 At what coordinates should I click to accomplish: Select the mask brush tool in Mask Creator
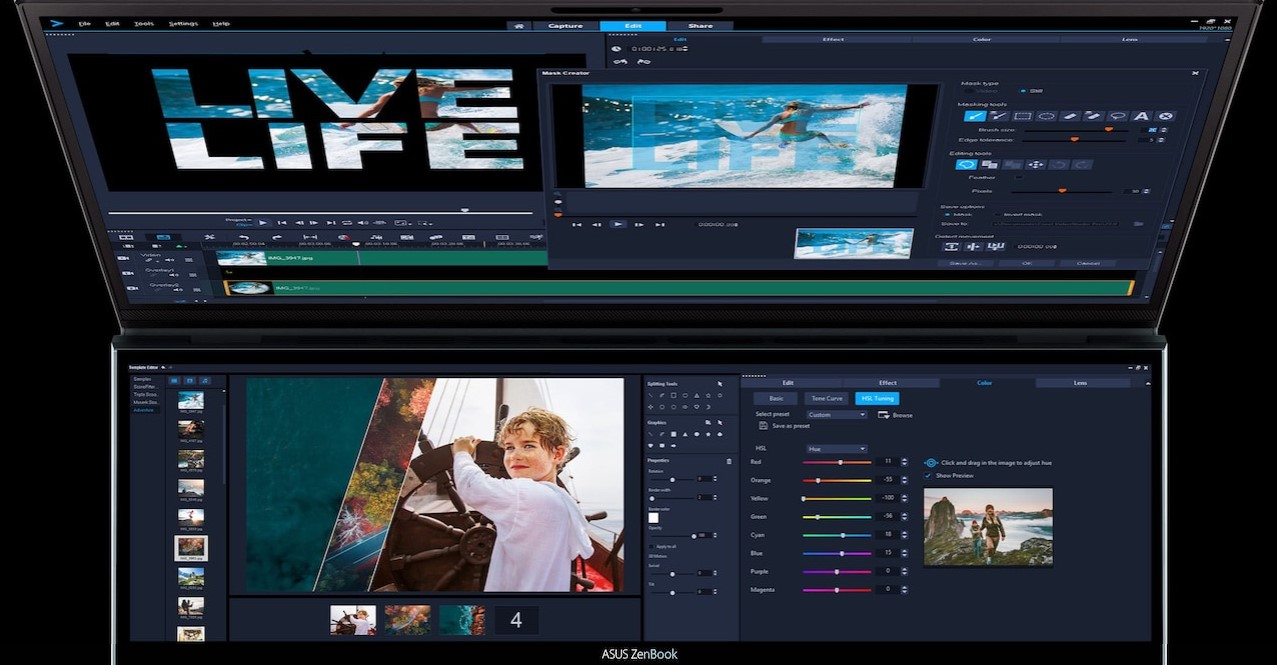973,117
